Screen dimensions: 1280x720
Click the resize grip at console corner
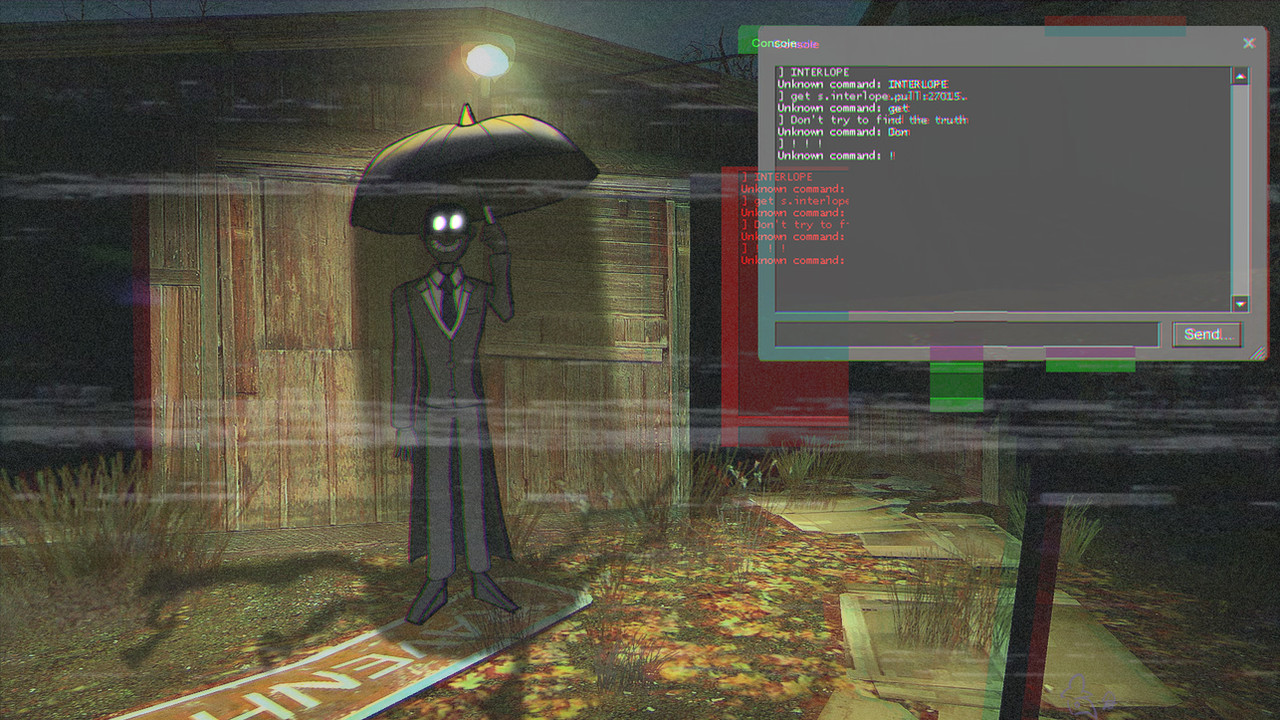click(1258, 352)
